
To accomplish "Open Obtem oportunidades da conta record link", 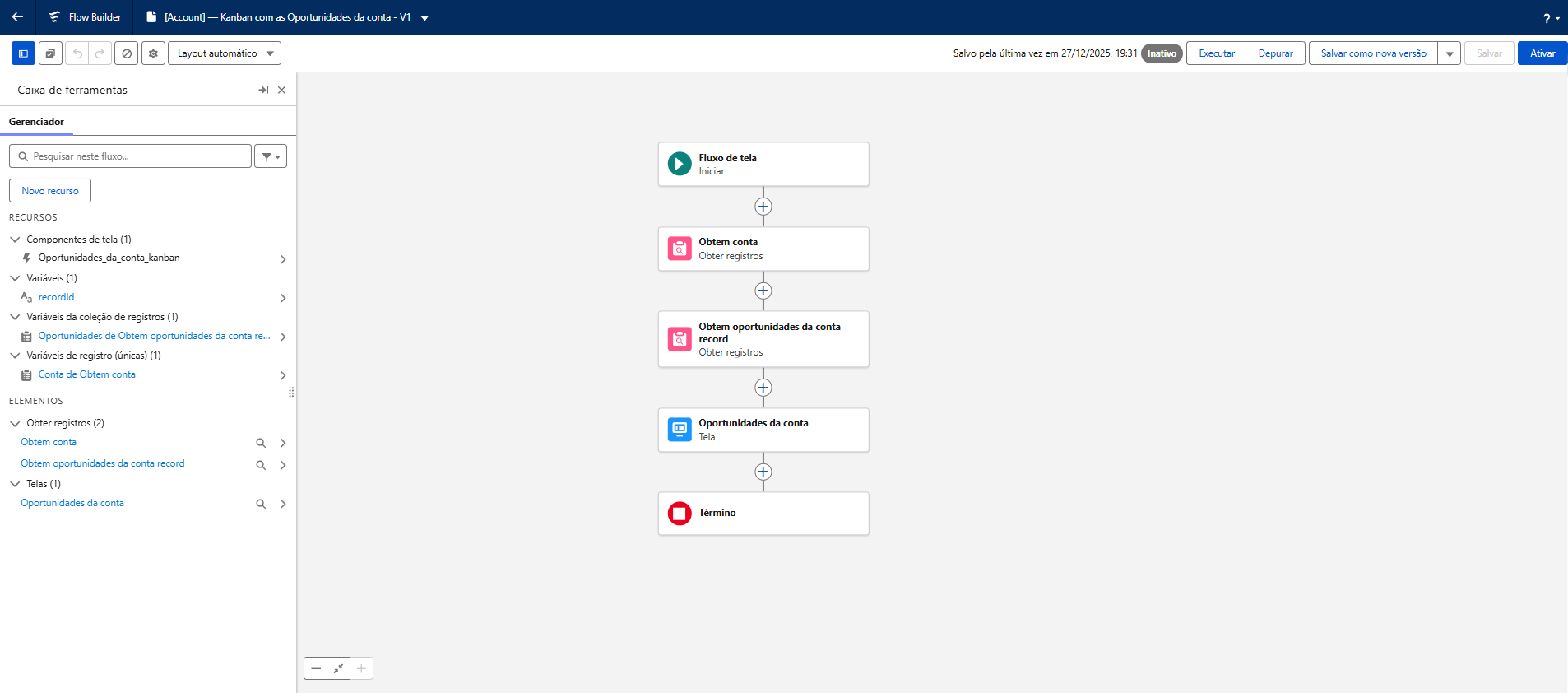I will (103, 463).
